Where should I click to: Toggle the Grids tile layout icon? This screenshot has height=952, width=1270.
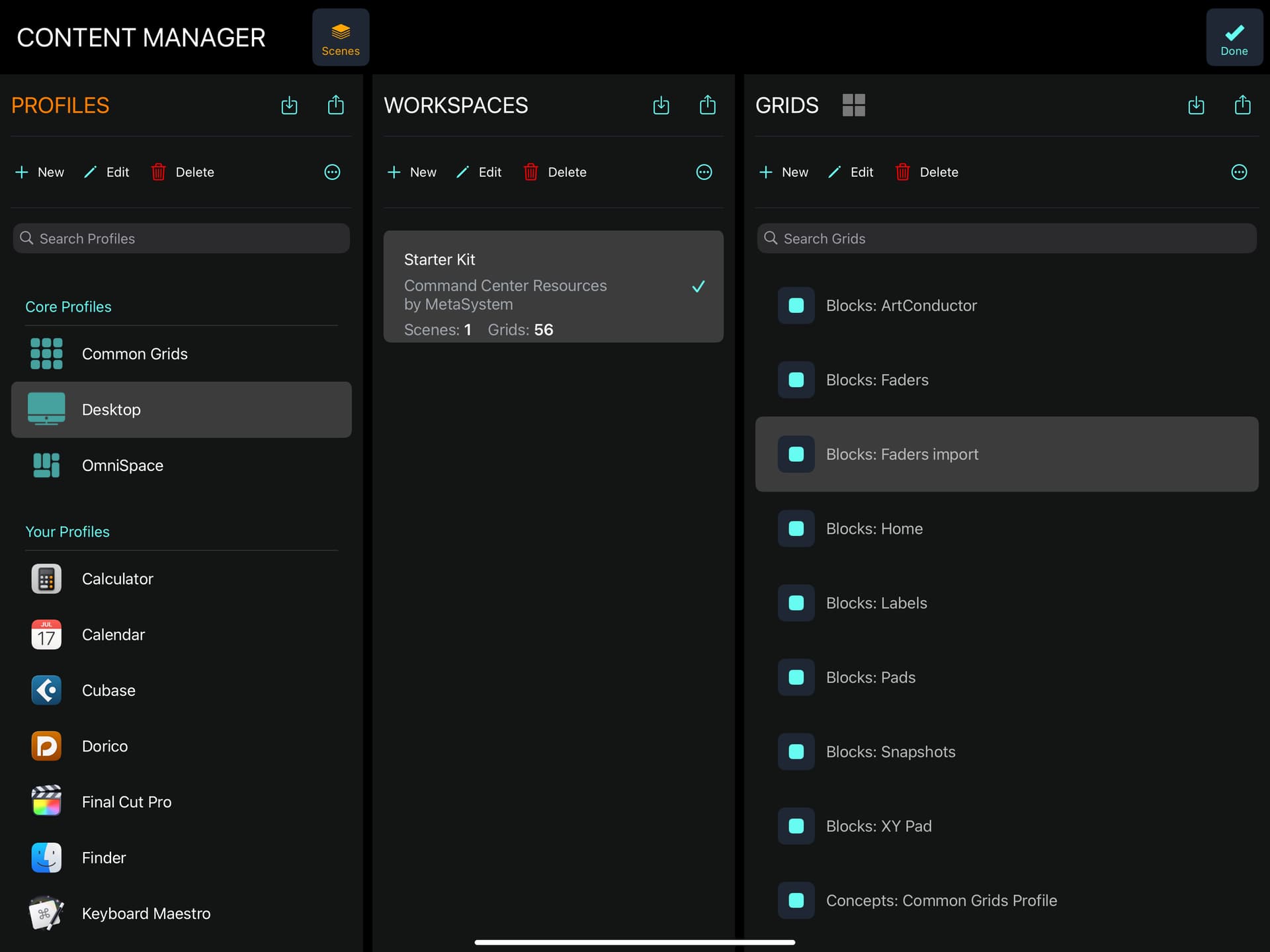(x=853, y=105)
